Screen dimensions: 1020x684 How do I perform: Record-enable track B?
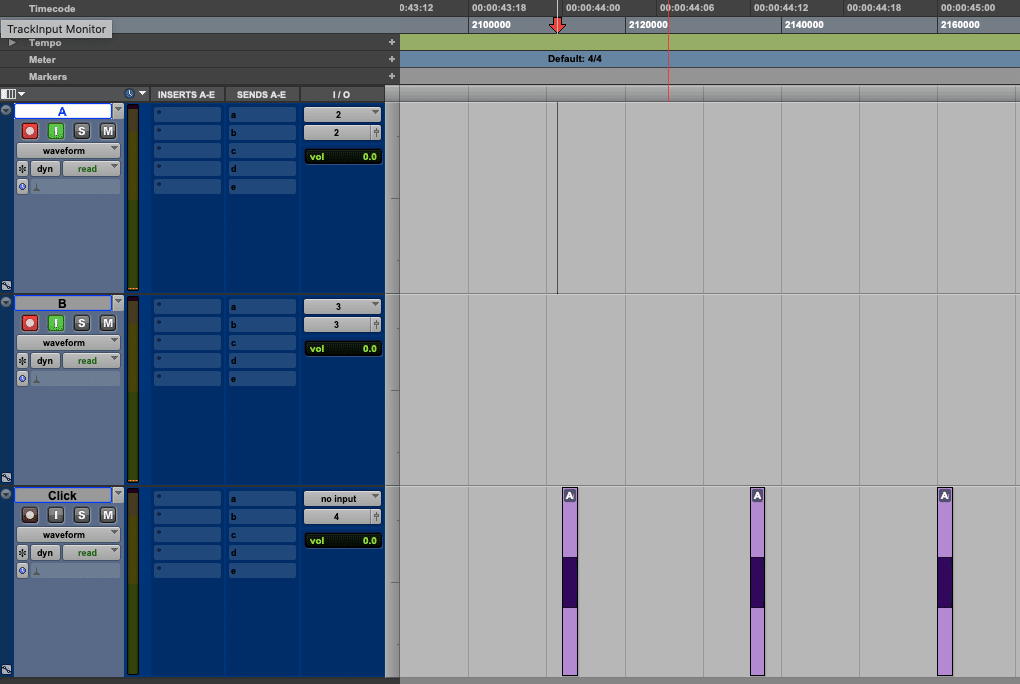[x=29, y=323]
